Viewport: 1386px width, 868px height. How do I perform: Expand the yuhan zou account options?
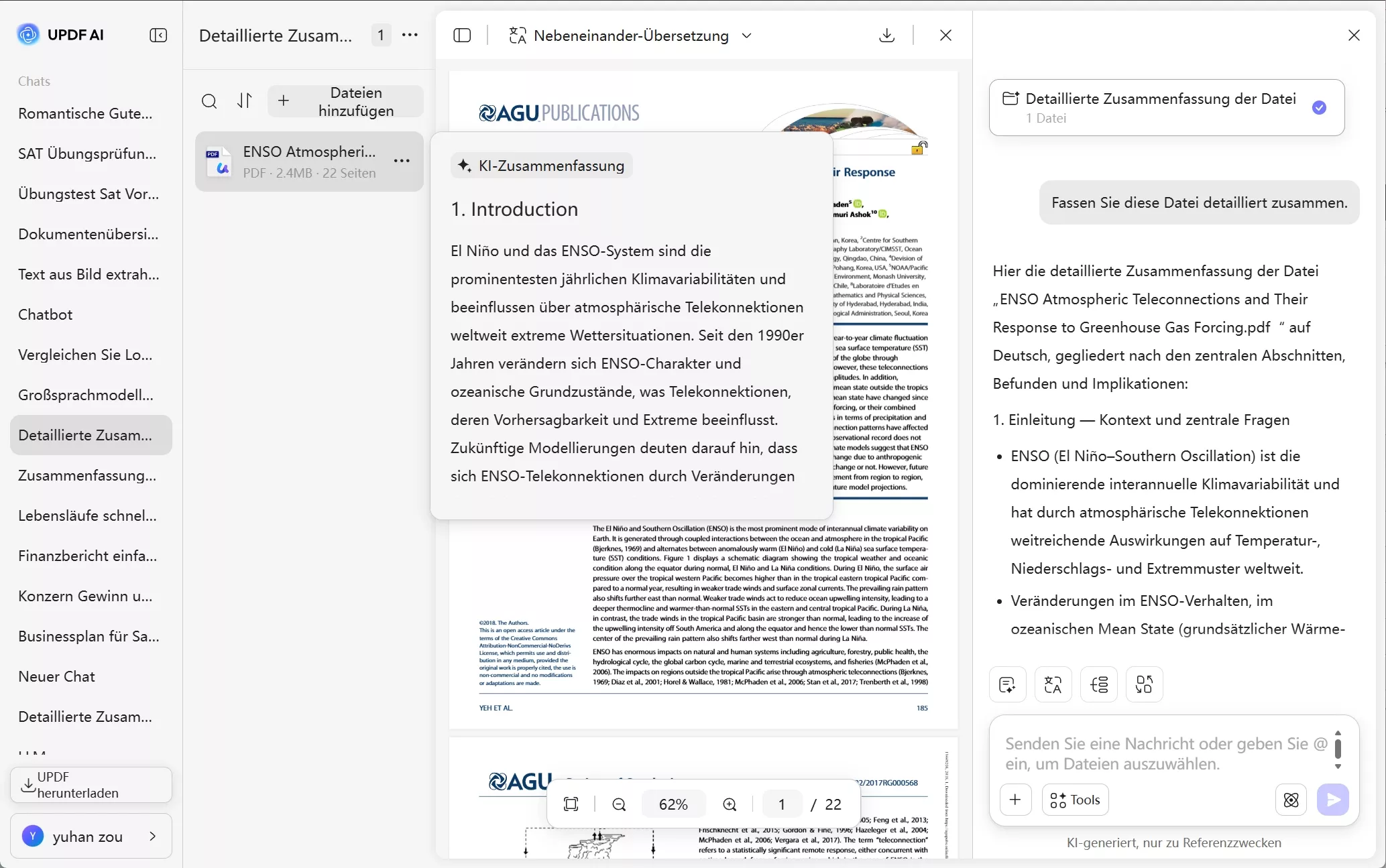click(152, 836)
